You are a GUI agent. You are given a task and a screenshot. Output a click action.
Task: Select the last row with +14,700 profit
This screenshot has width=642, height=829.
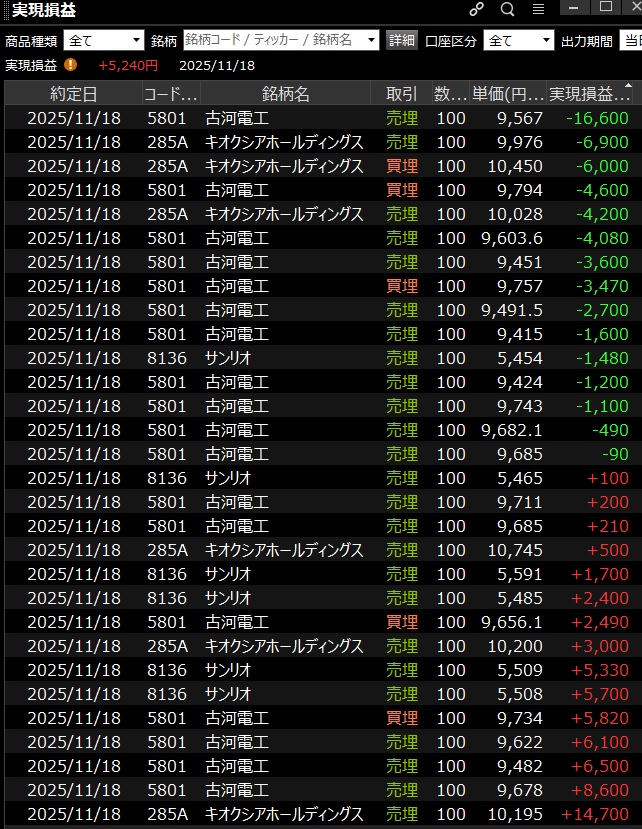point(320,814)
